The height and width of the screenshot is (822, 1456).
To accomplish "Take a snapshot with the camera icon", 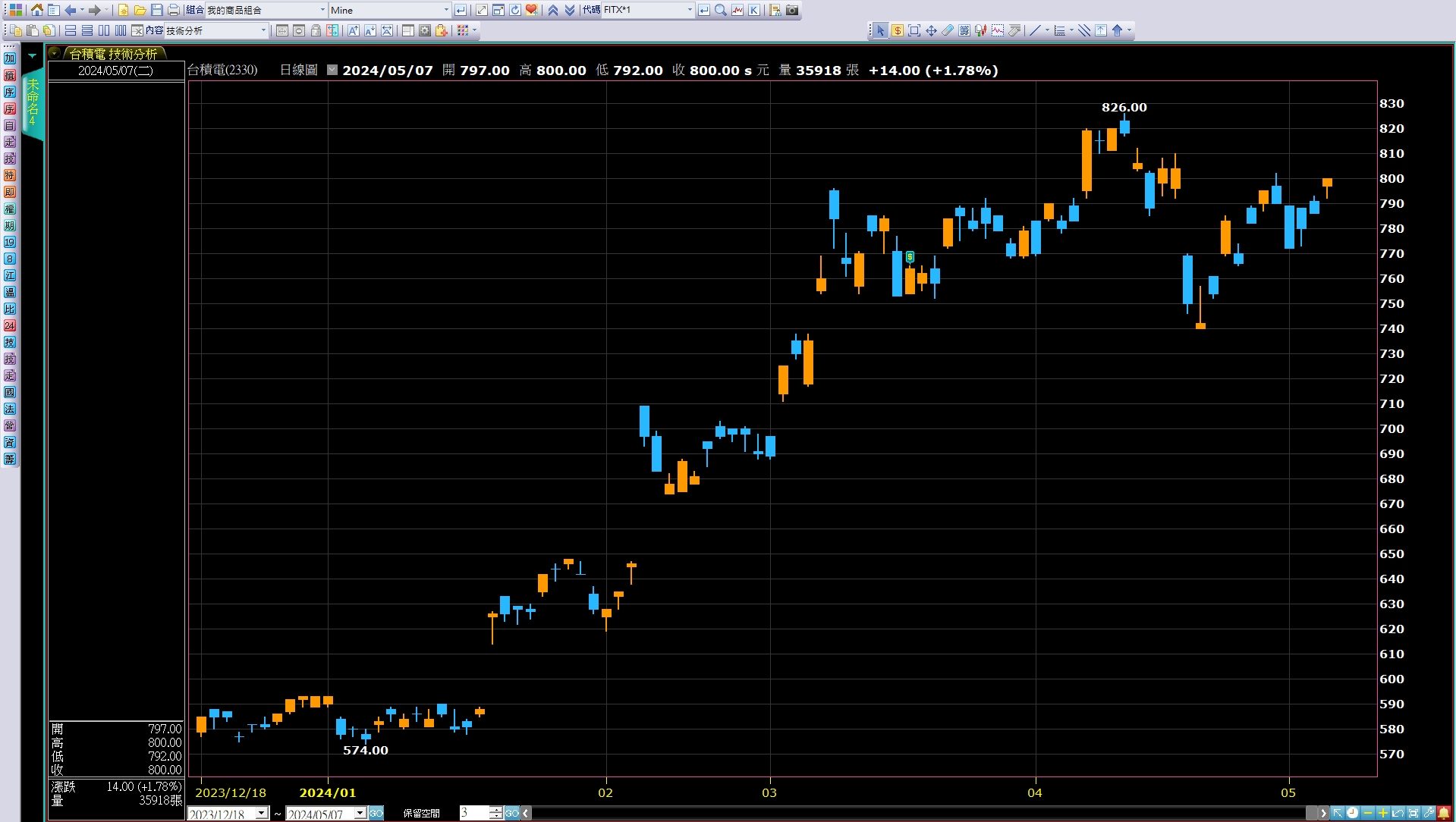I will (x=792, y=10).
